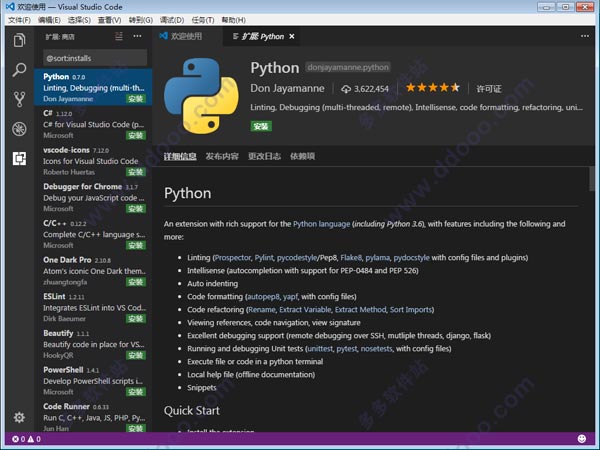The width and height of the screenshot is (600, 450).
Task: Install Debugger for Chrome extension
Action: pyautogui.click(x=136, y=209)
